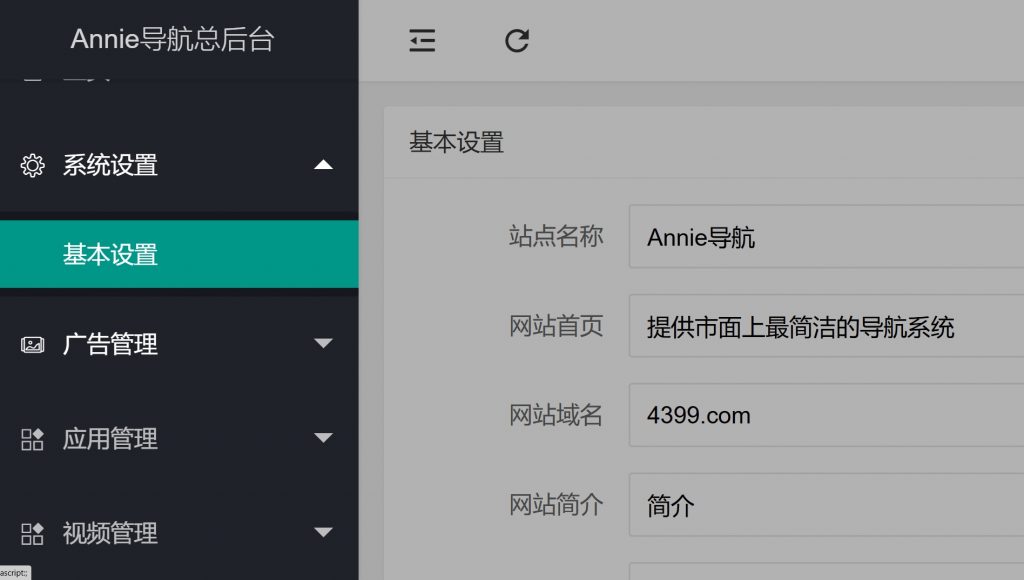Click the 基本设置 panel heading
Viewport: 1024px width, 580px height.
(x=456, y=142)
